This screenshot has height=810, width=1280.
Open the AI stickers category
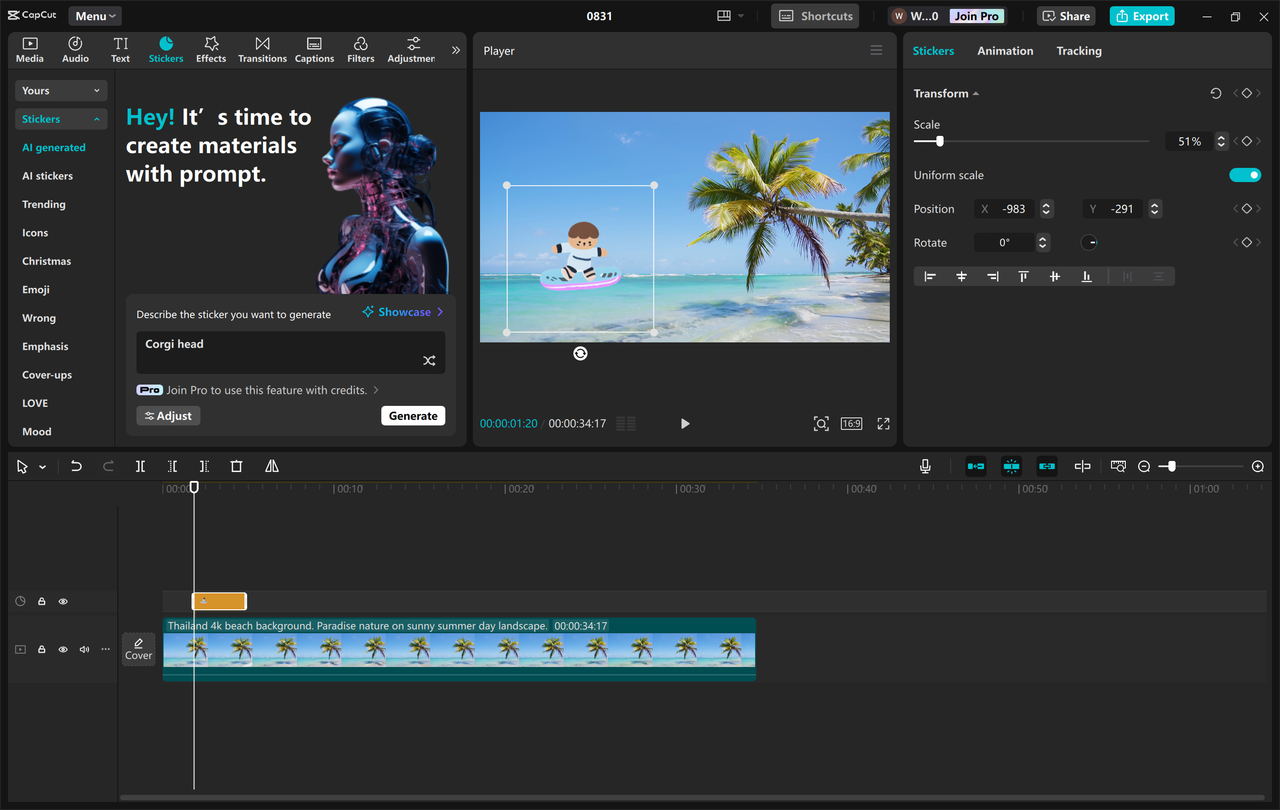[46, 175]
